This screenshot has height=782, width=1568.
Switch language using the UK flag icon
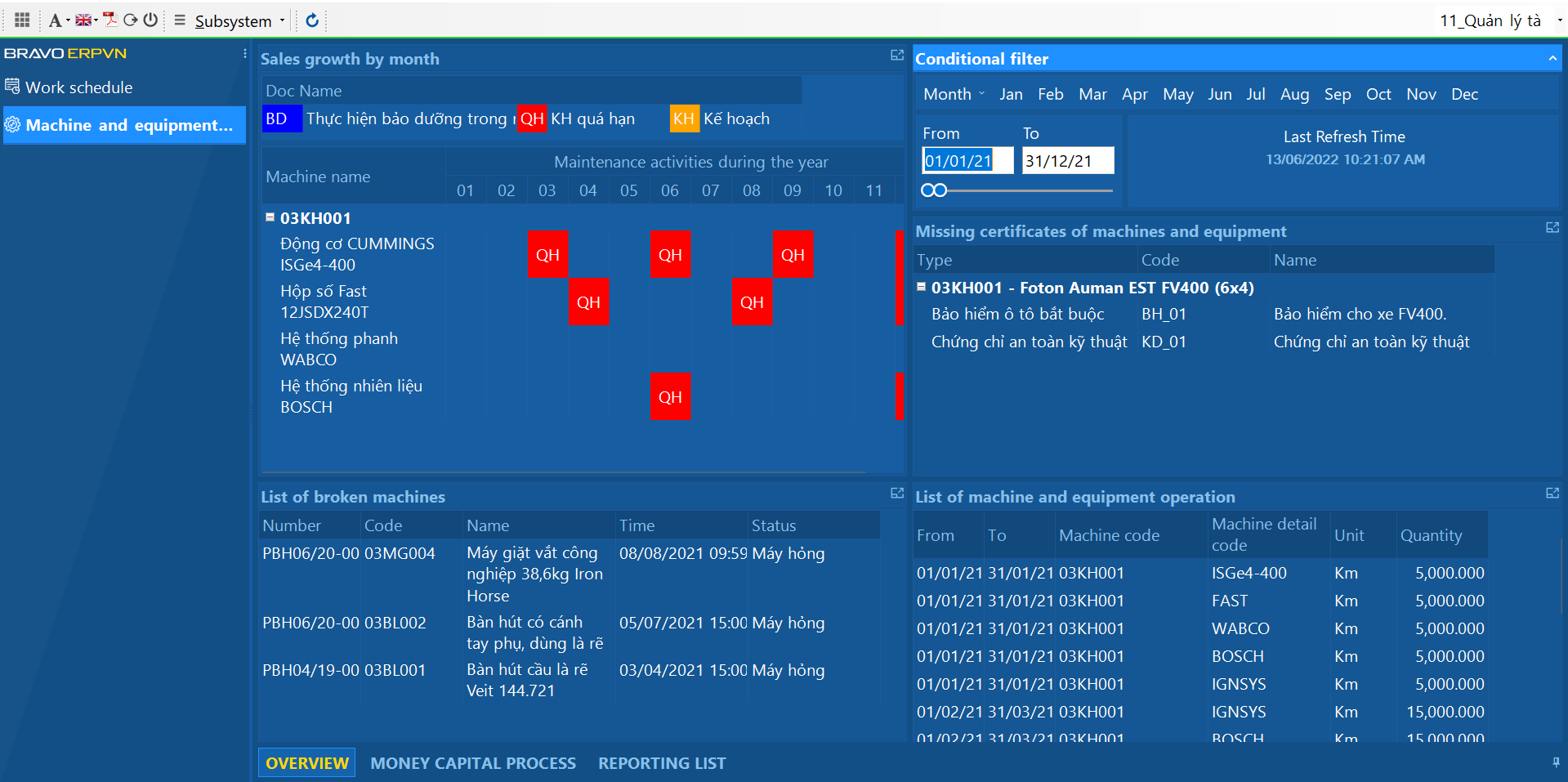point(83,20)
